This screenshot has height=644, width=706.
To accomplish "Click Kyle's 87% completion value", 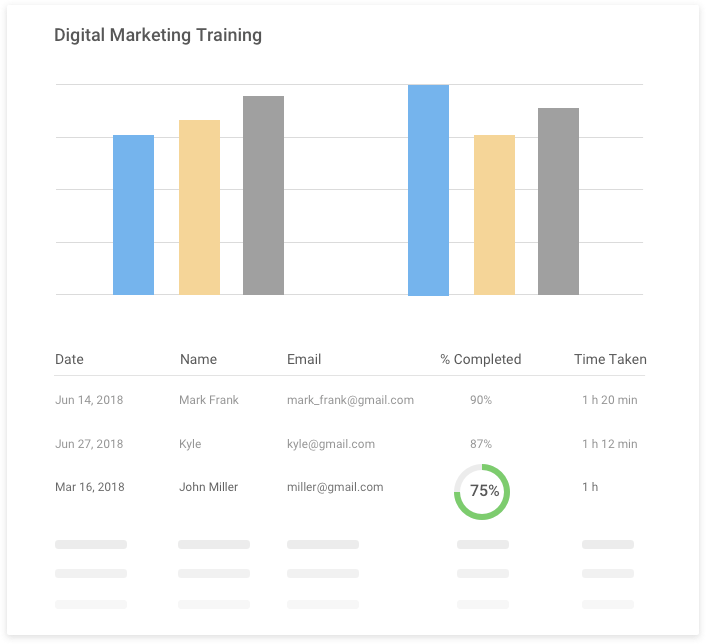I will coord(481,444).
